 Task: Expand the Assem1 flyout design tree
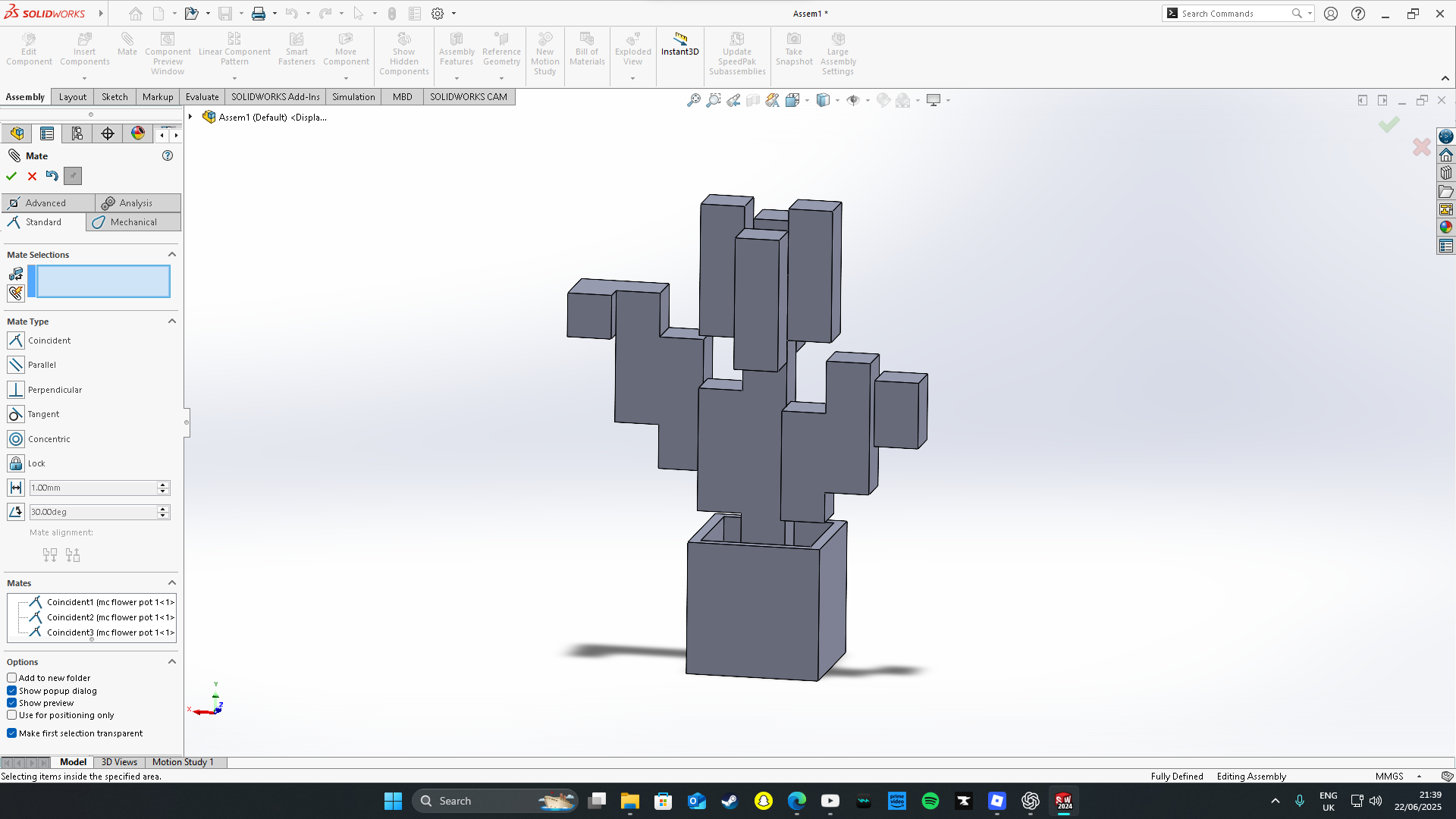(190, 117)
